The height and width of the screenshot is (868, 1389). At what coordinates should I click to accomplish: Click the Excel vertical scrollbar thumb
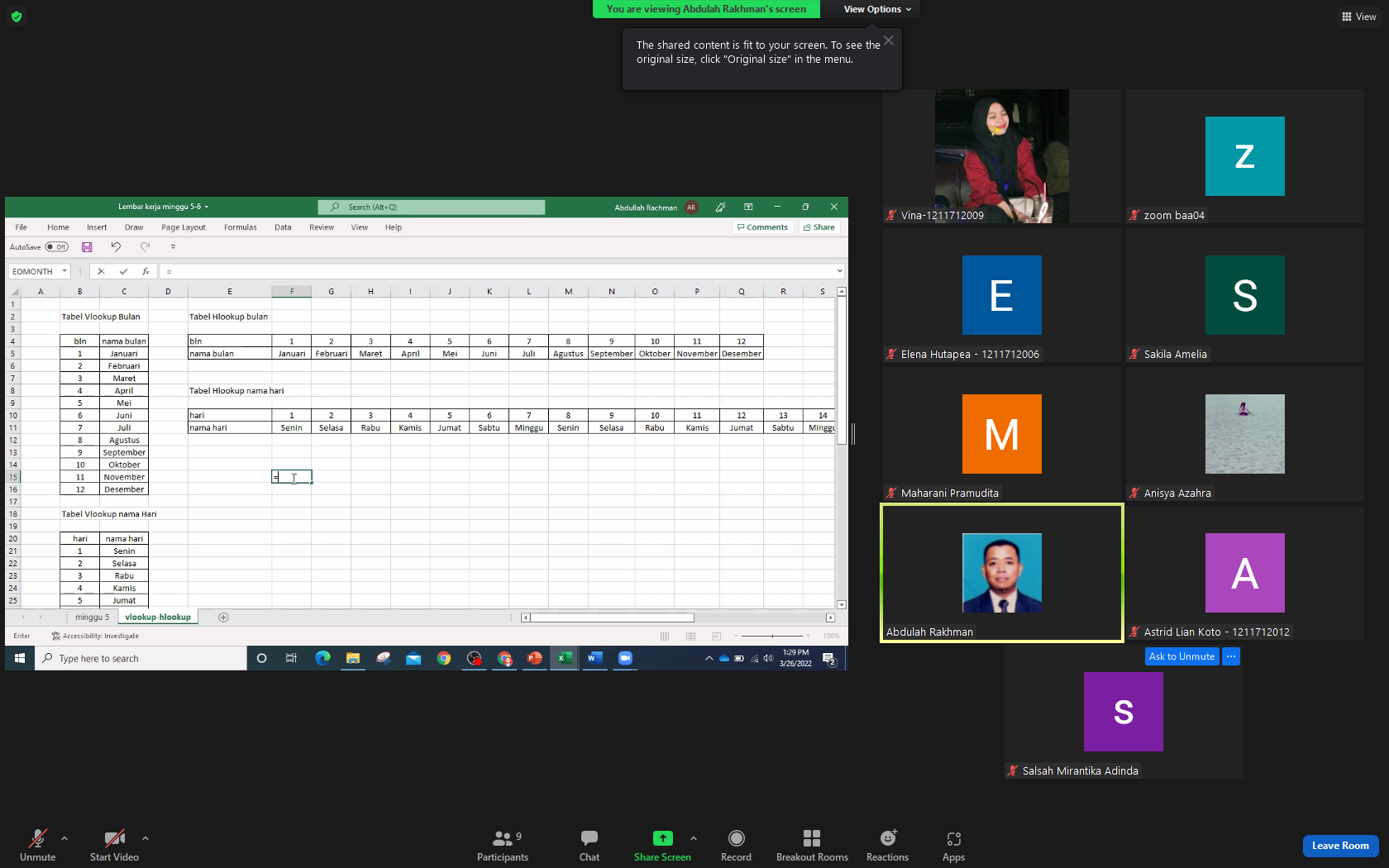(842, 370)
